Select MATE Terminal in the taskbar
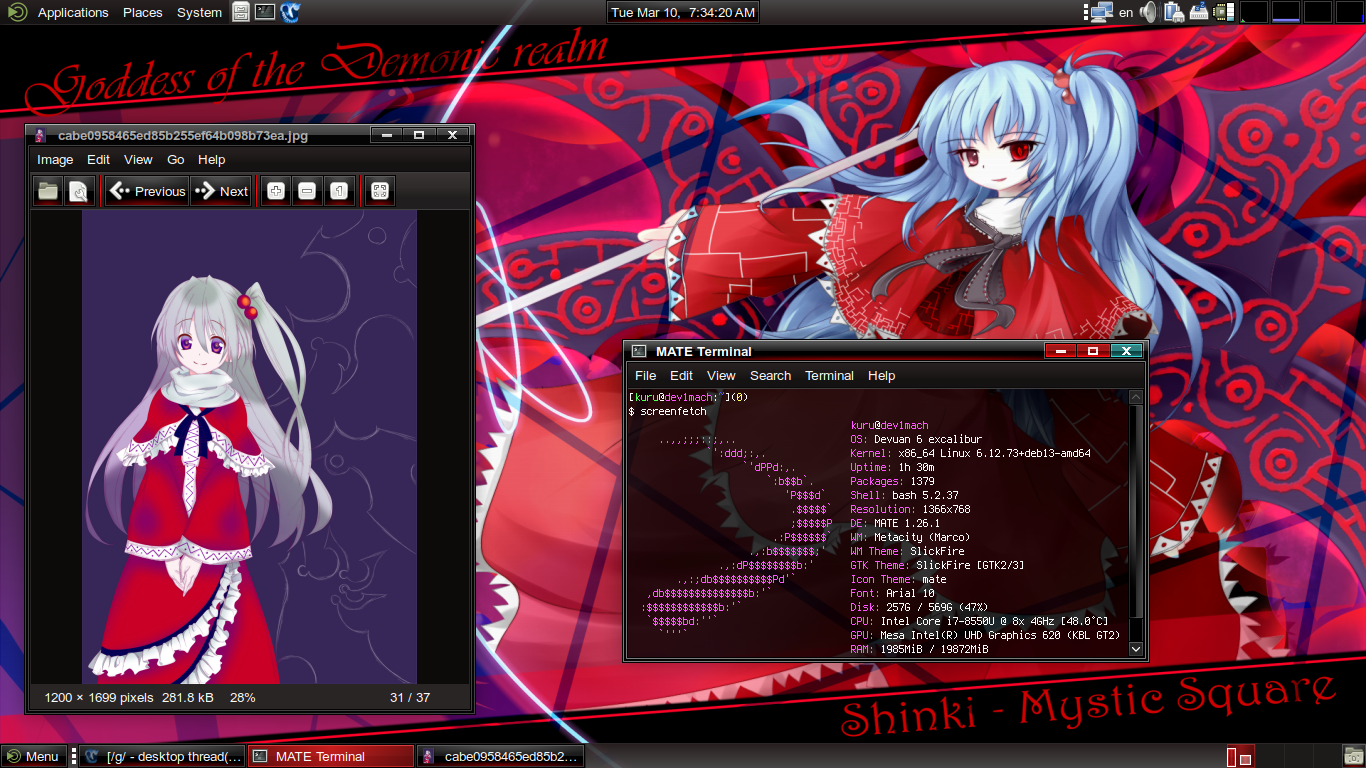 [x=331, y=756]
